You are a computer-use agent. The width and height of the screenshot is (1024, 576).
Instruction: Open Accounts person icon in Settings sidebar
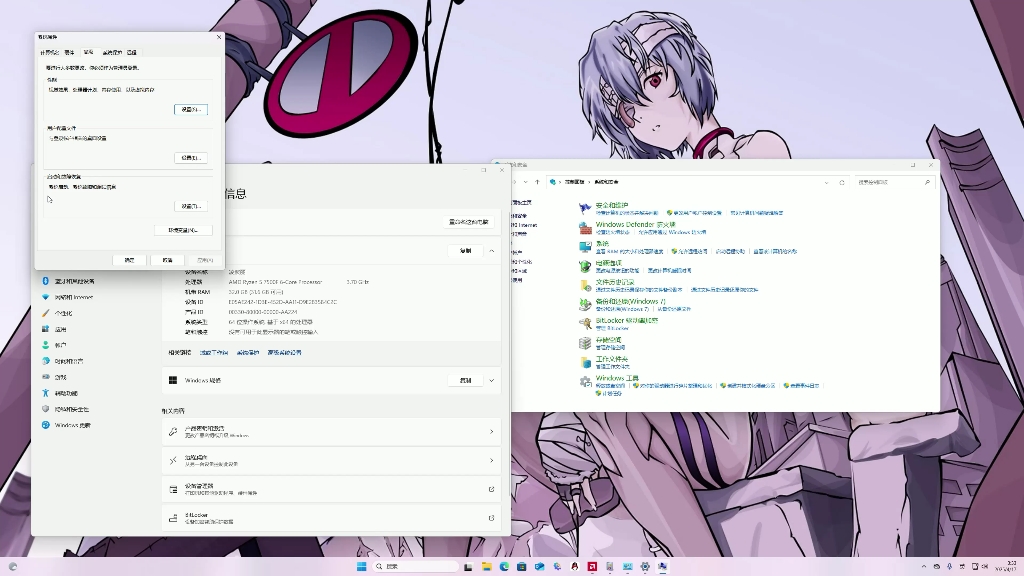[x=46, y=345]
